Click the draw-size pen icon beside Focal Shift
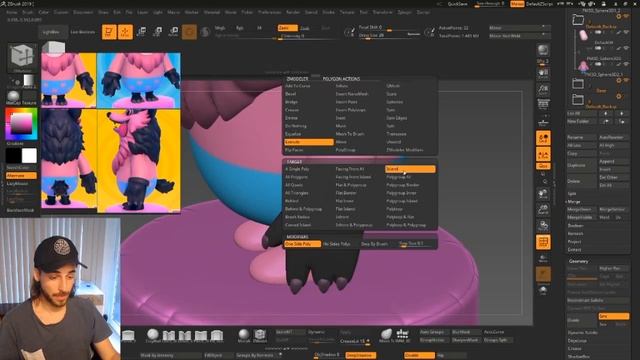 (349, 31)
